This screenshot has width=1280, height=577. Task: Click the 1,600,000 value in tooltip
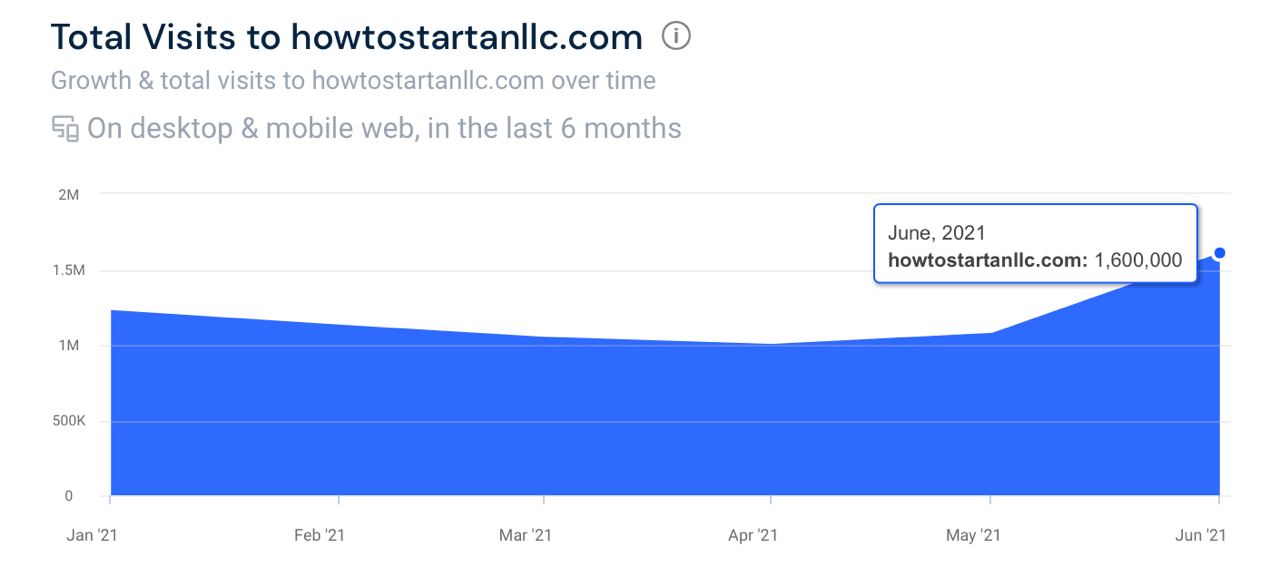[1138, 260]
